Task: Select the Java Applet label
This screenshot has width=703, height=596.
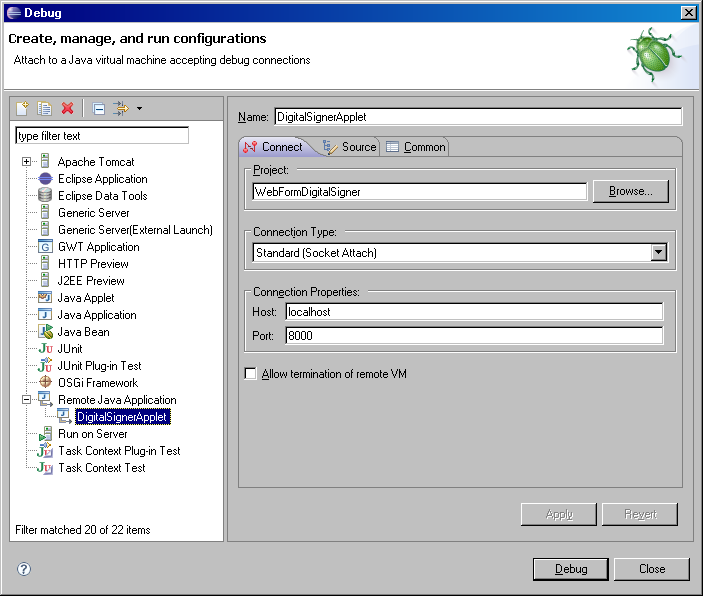Action: [86, 298]
